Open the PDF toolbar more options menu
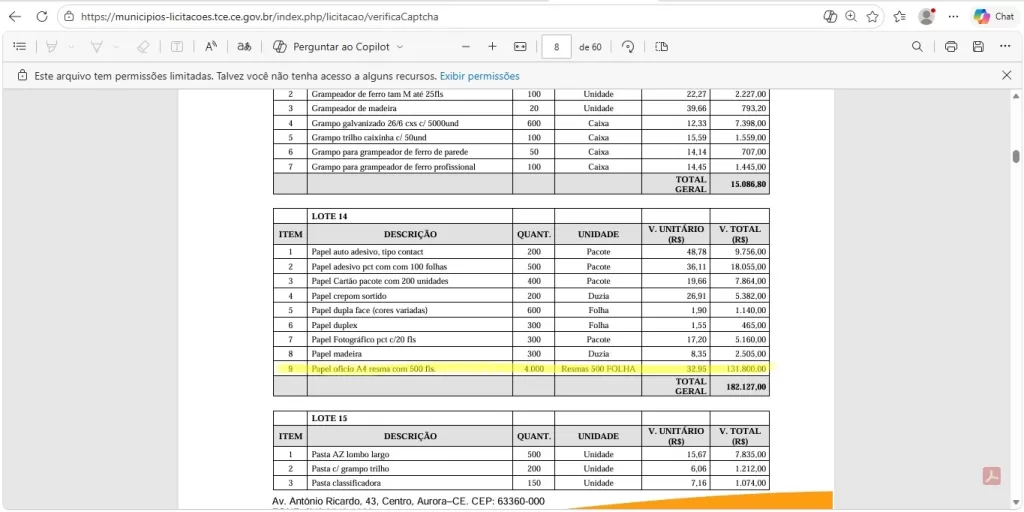The image size is (1024, 512). tap(1005, 47)
